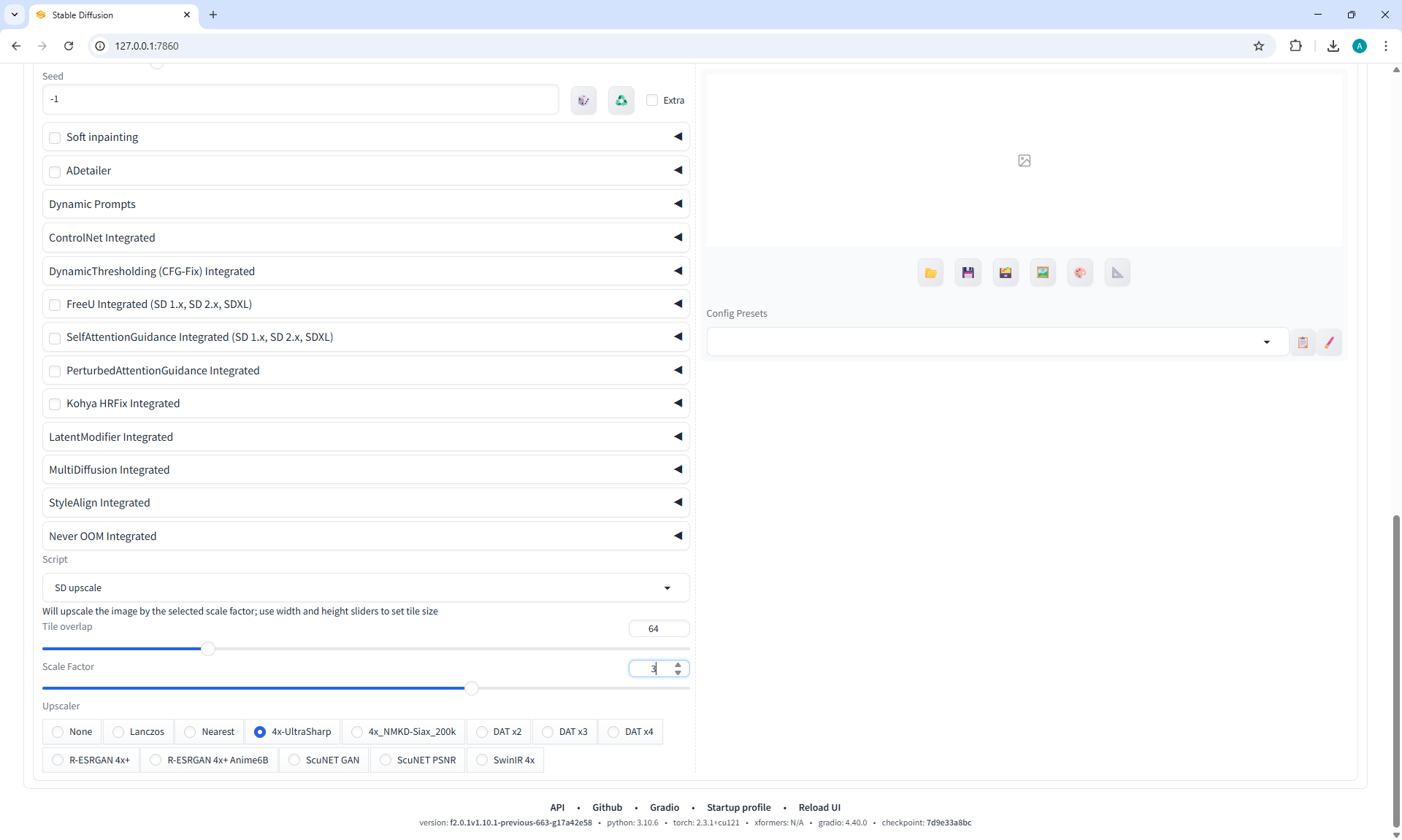Click the Reload UI link
Viewport: 1402px width, 840px height.
pos(819,807)
